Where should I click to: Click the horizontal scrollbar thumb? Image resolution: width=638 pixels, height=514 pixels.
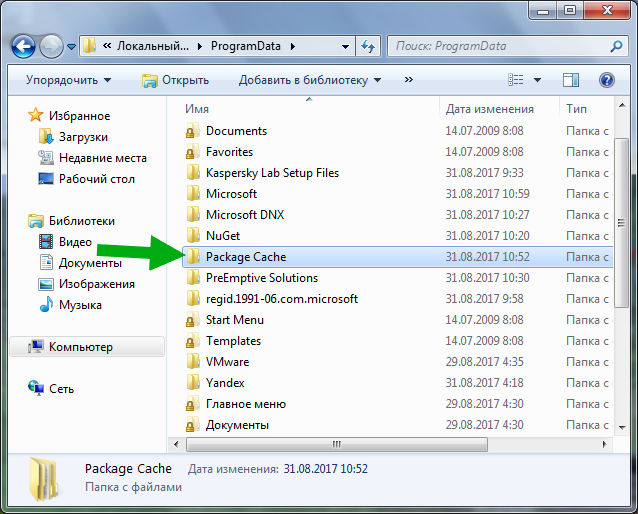coord(337,444)
